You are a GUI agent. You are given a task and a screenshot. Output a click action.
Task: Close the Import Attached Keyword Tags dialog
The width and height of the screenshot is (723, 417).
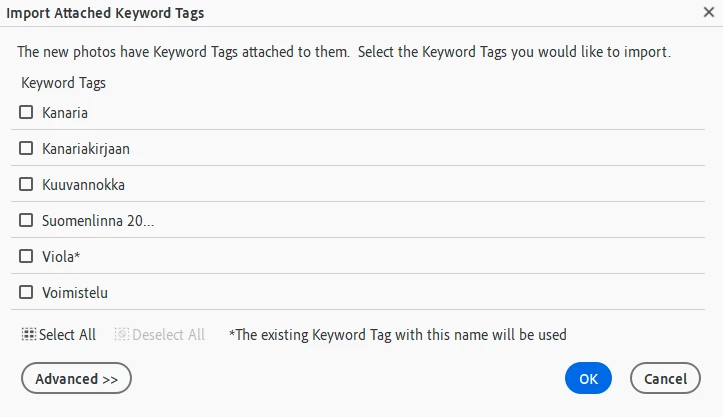[x=708, y=13]
